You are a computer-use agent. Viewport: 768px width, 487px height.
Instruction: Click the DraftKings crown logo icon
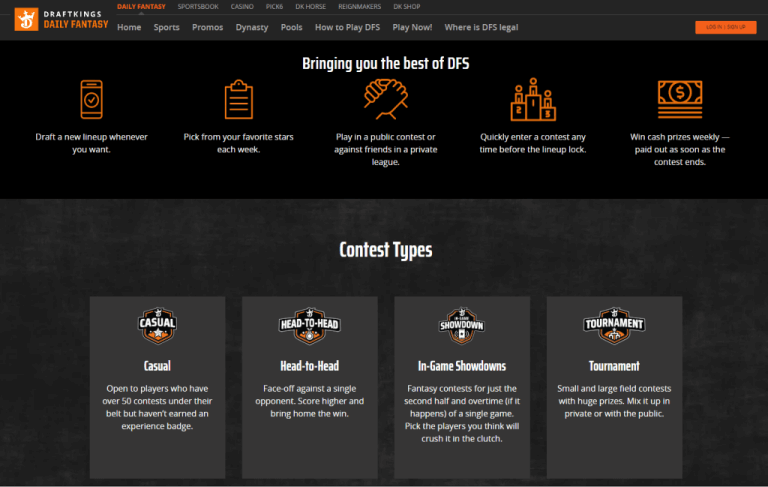pyautogui.click(x=26, y=19)
